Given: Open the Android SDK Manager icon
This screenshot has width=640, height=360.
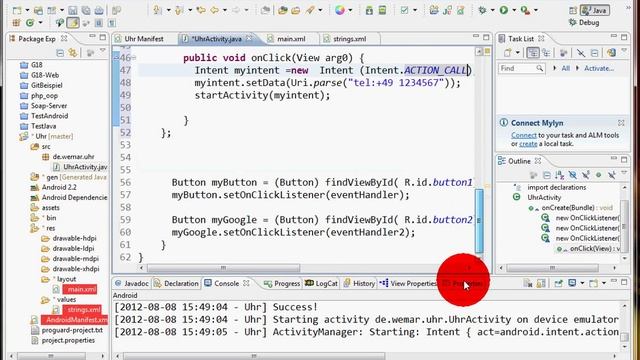Looking at the screenshot, I should [x=369, y=10].
